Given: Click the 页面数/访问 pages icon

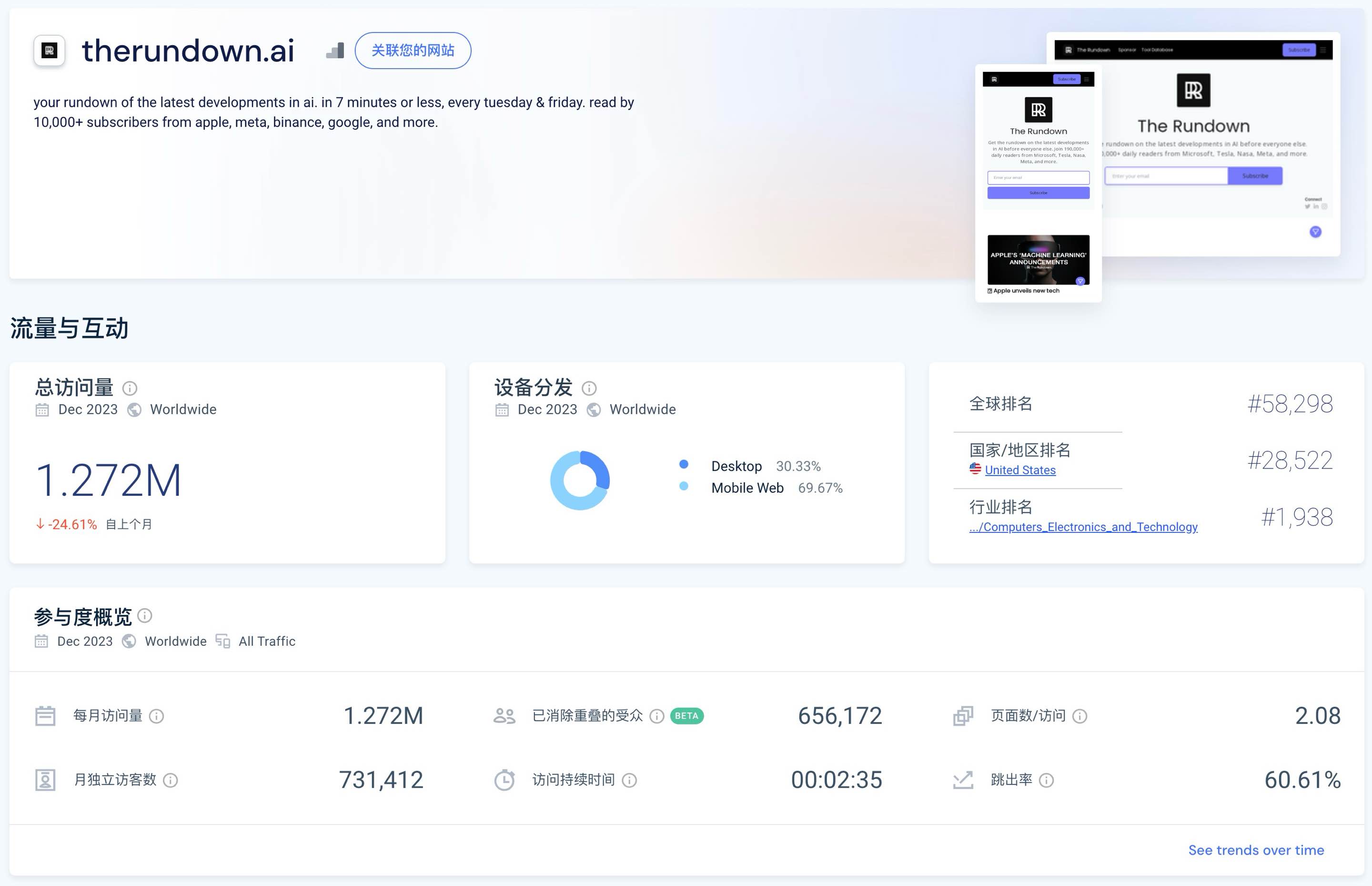Looking at the screenshot, I should (x=963, y=716).
